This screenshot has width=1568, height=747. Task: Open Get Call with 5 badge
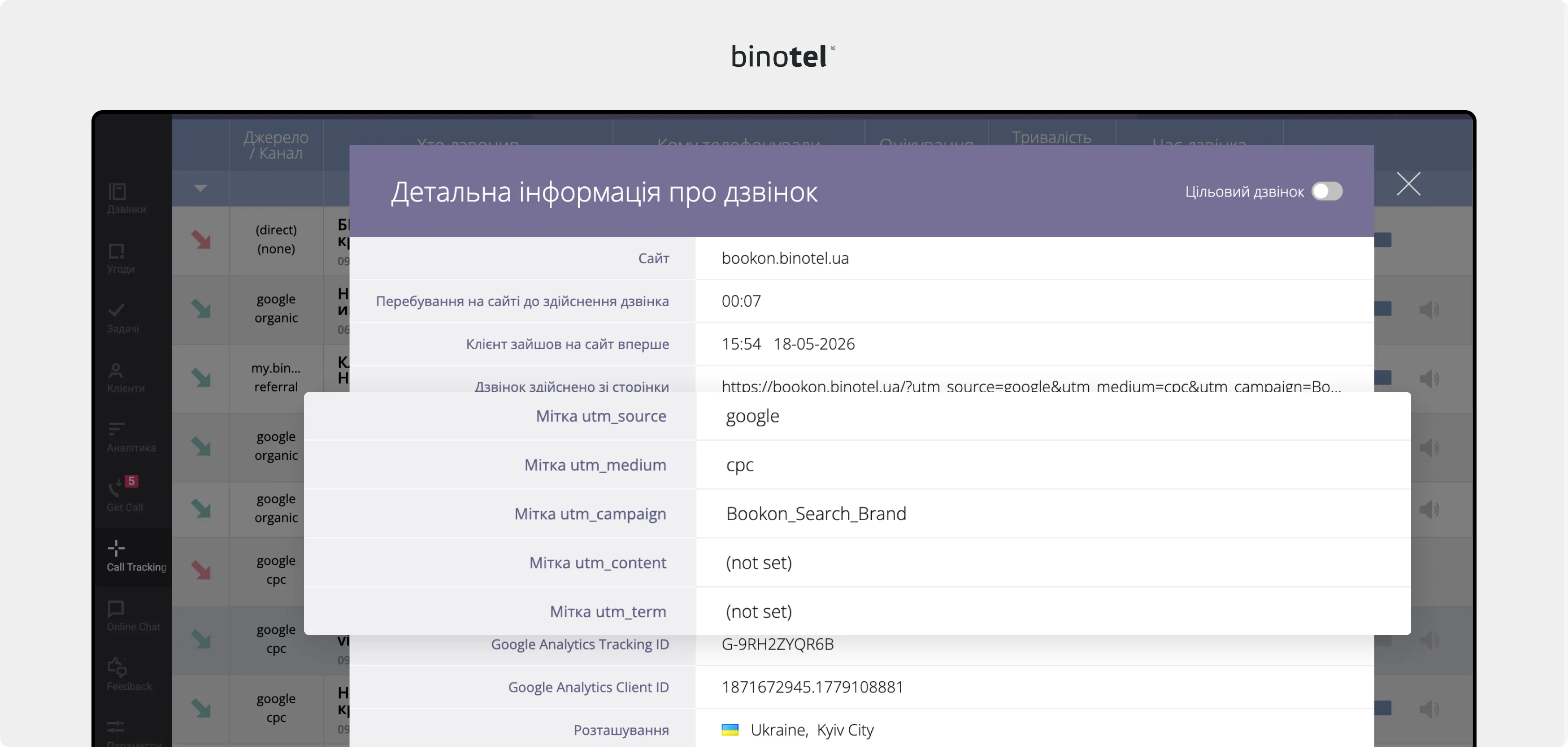(x=126, y=494)
